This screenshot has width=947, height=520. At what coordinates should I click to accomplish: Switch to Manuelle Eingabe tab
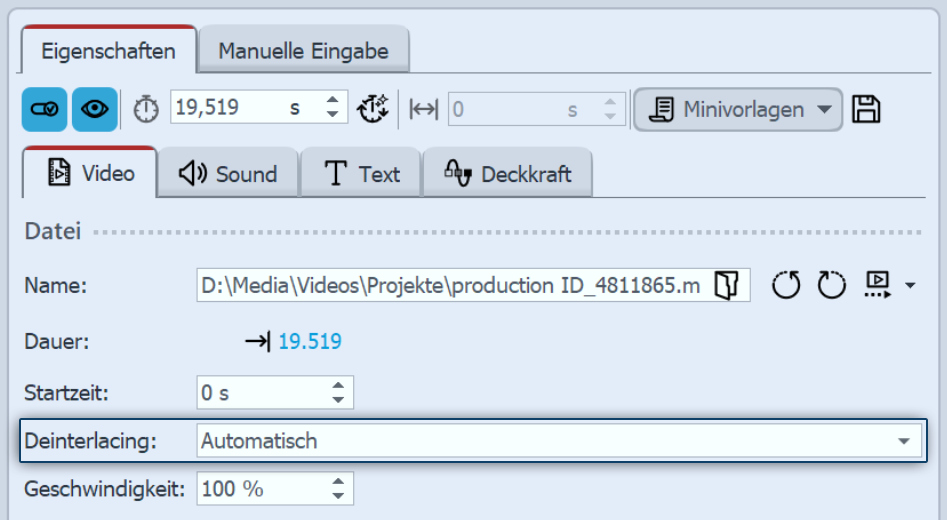(303, 50)
